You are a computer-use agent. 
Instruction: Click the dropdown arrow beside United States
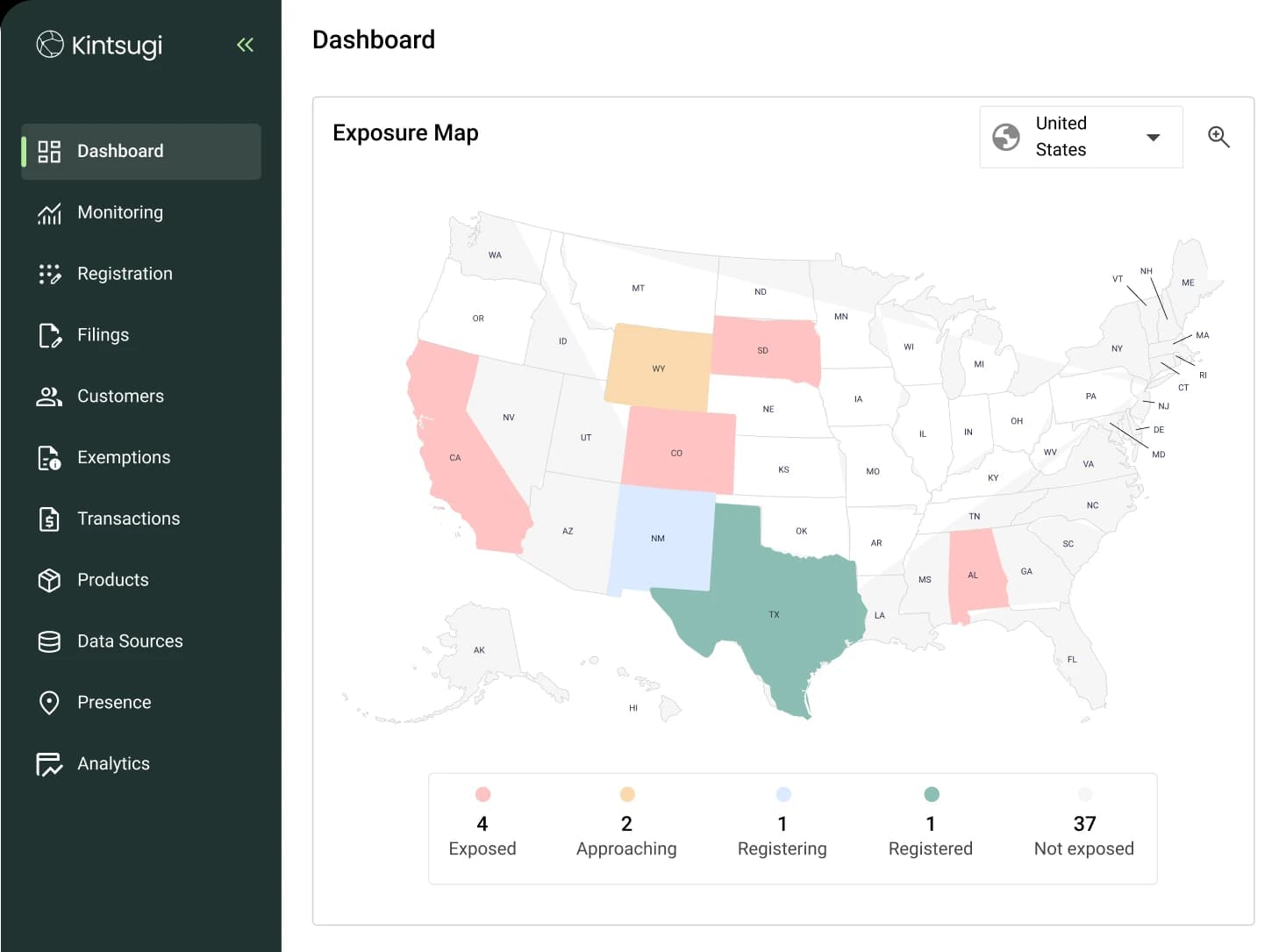click(x=1154, y=138)
